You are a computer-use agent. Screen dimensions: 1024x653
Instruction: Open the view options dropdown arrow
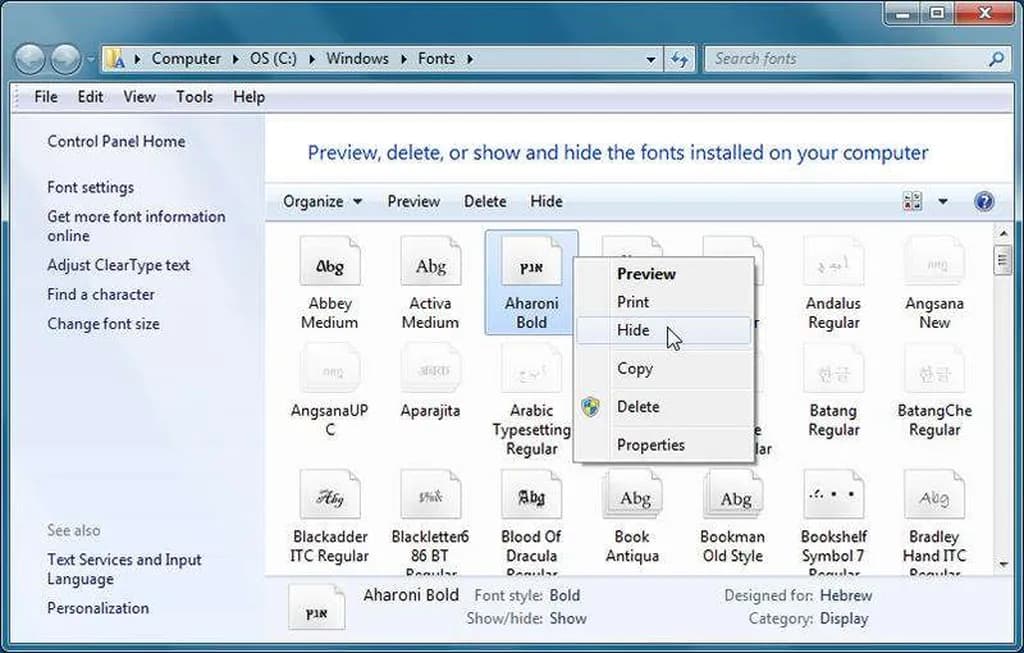coord(942,202)
